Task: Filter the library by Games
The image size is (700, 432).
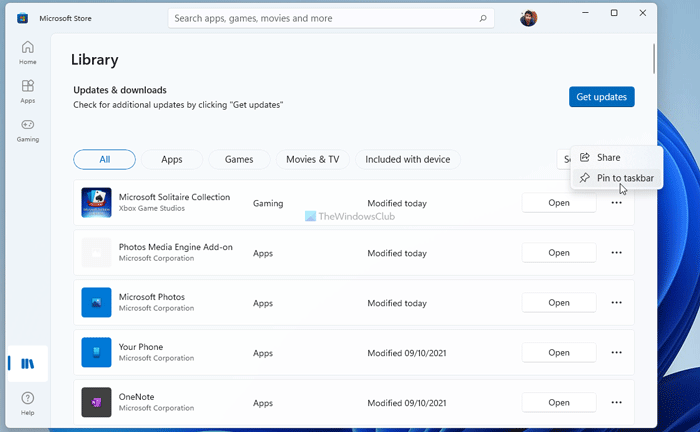Action: (239, 159)
